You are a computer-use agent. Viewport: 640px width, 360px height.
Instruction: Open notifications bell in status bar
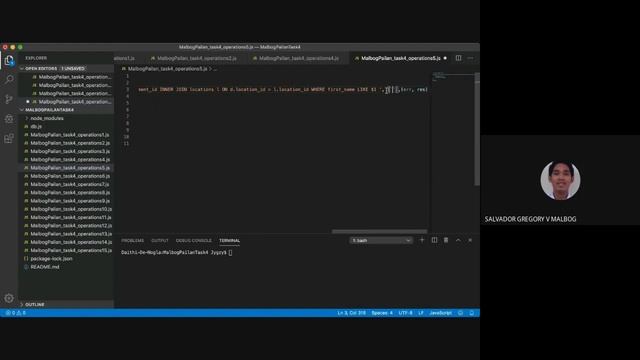pyautogui.click(x=472, y=313)
